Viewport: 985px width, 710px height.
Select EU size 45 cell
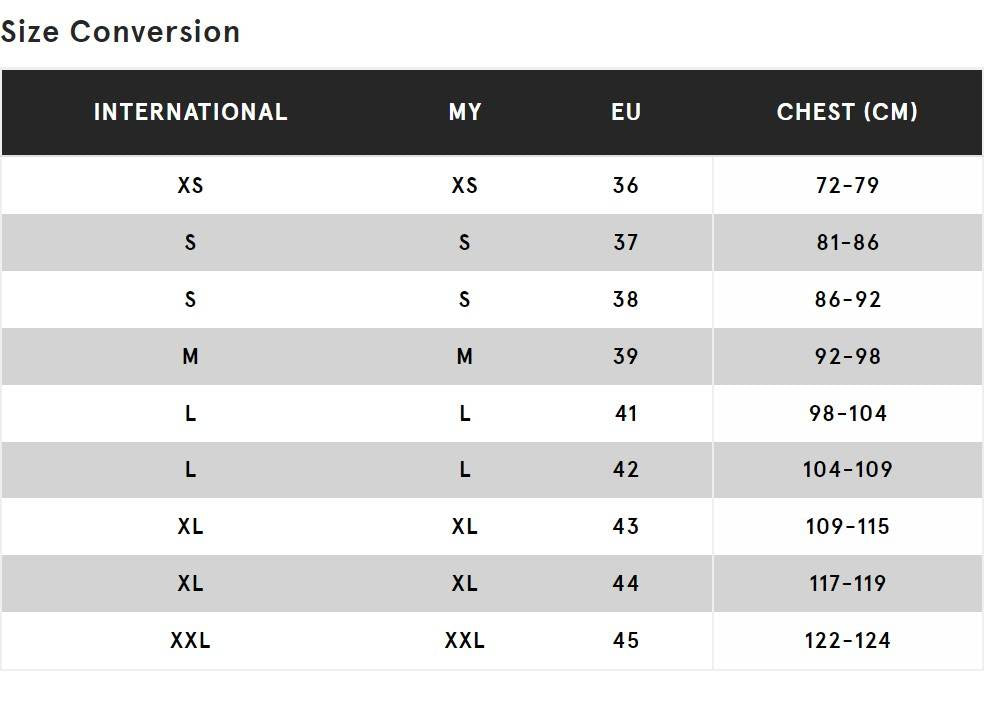click(x=626, y=641)
